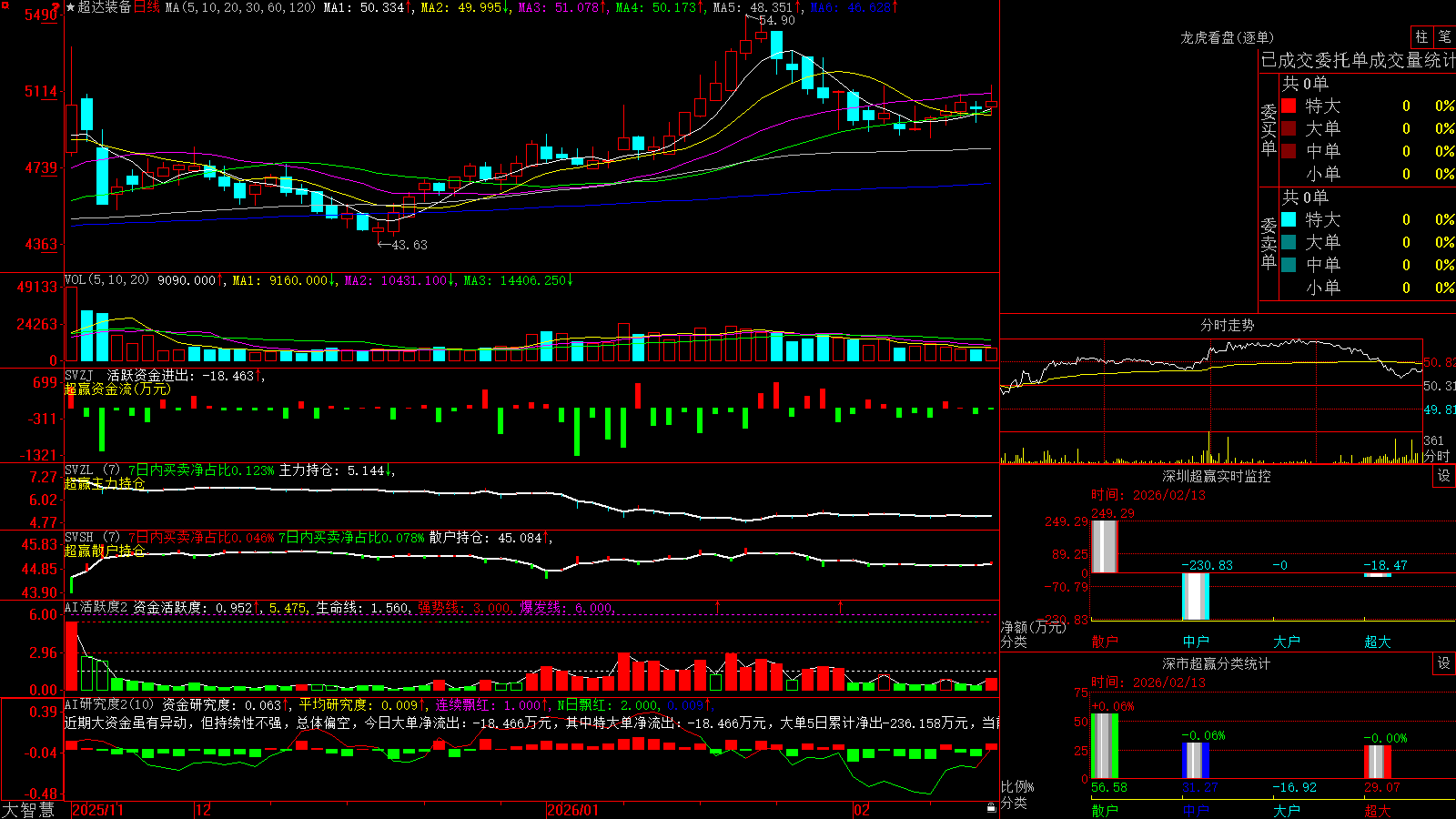Click the 中户 bar valued -230.83
The width and height of the screenshot is (1456, 819).
click(x=1195, y=596)
